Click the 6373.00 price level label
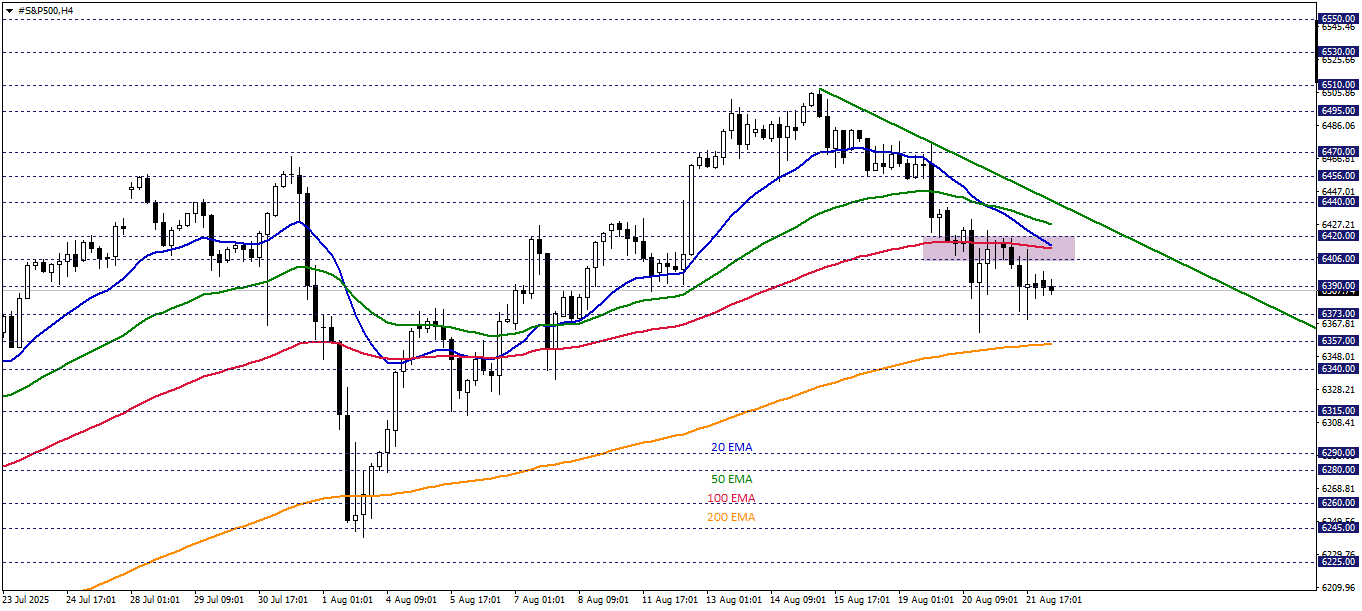 tap(1338, 314)
